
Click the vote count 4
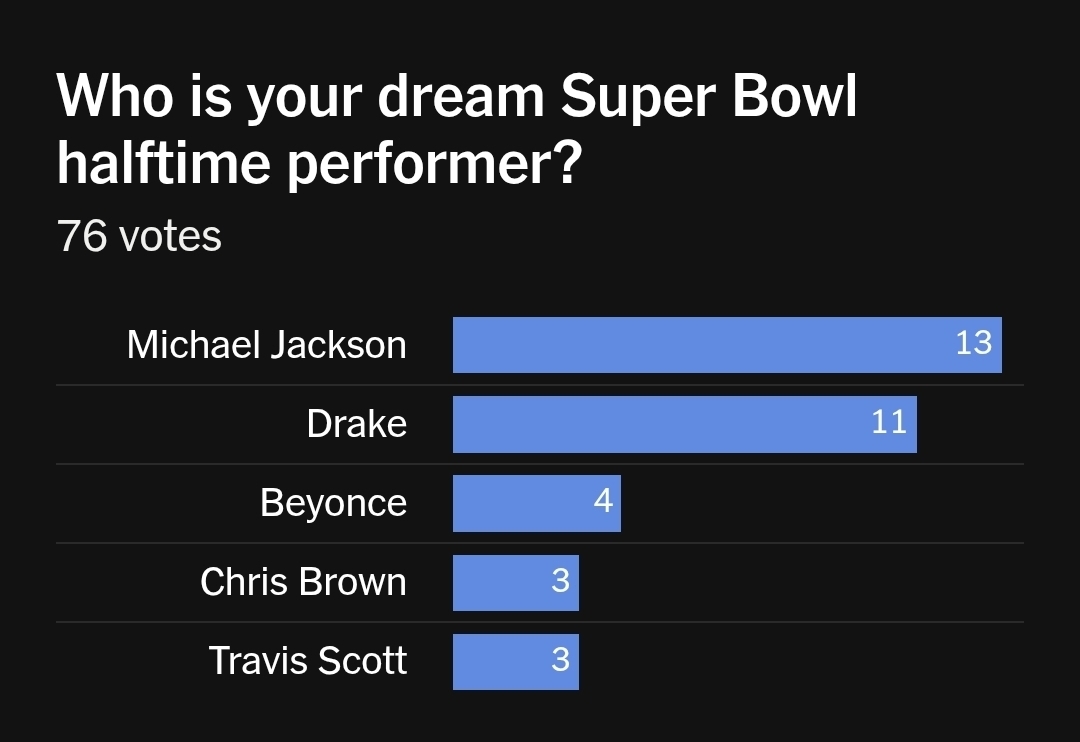pos(603,500)
